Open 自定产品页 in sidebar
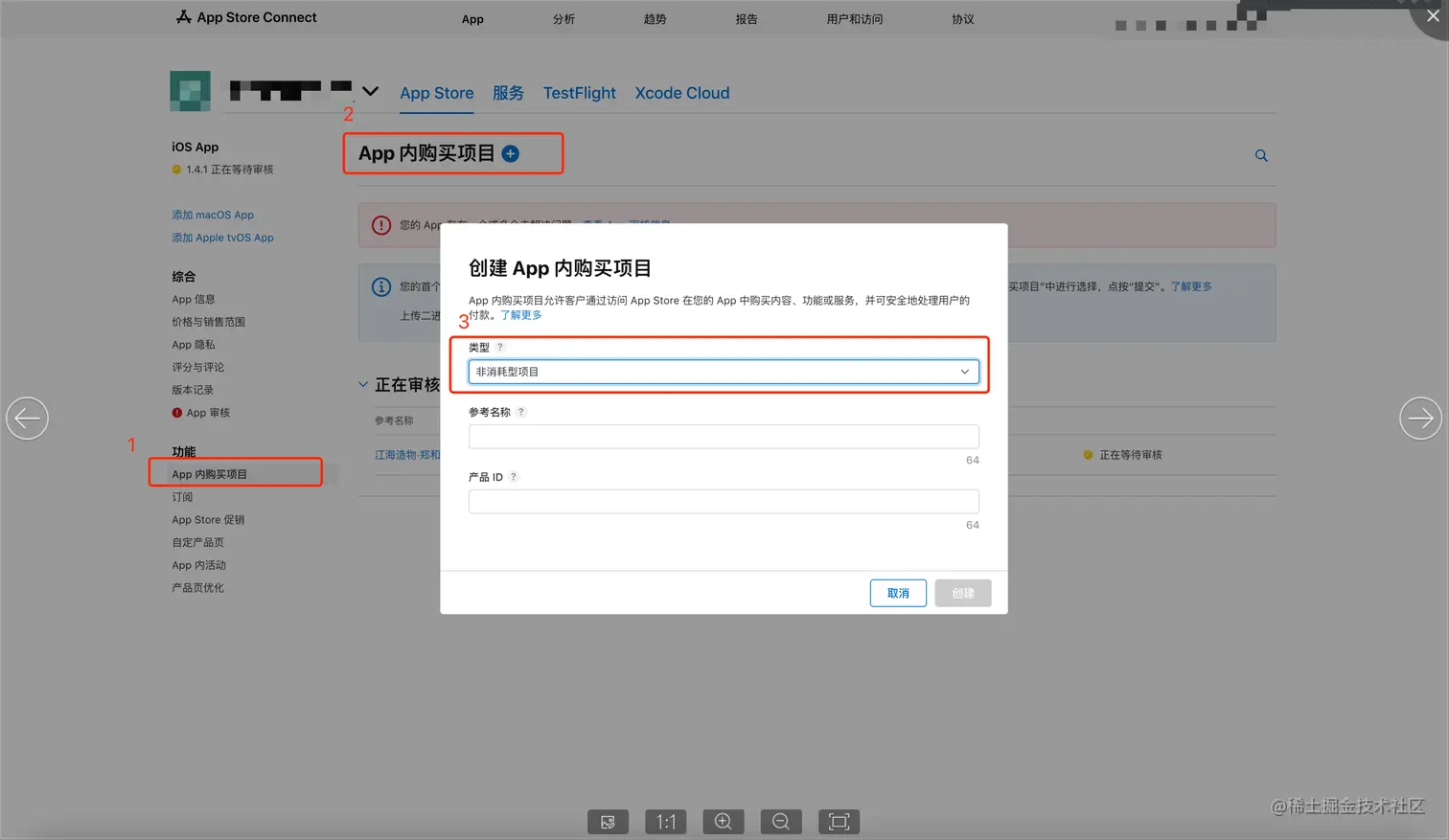1449x840 pixels. coord(198,542)
